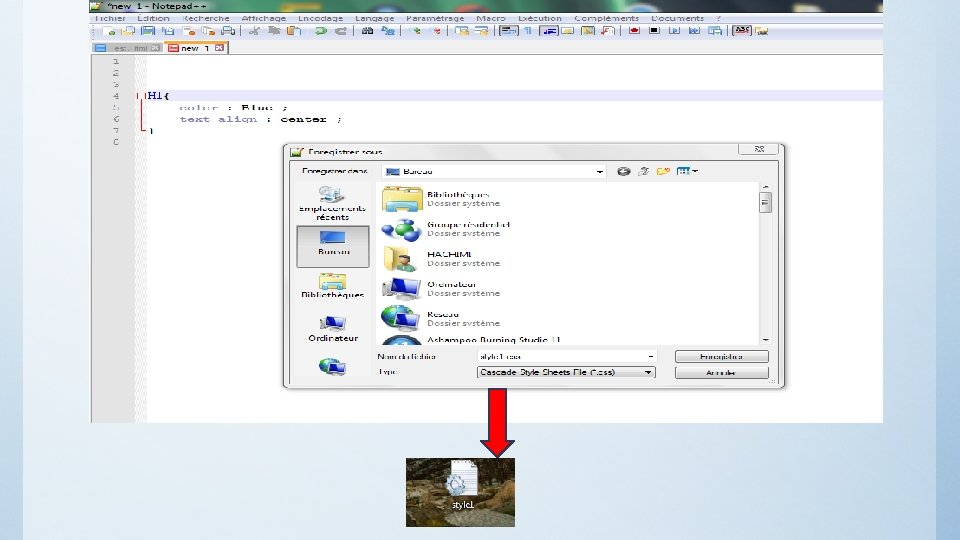Select 'Emplacements récents' in the places bar

(x=332, y=203)
